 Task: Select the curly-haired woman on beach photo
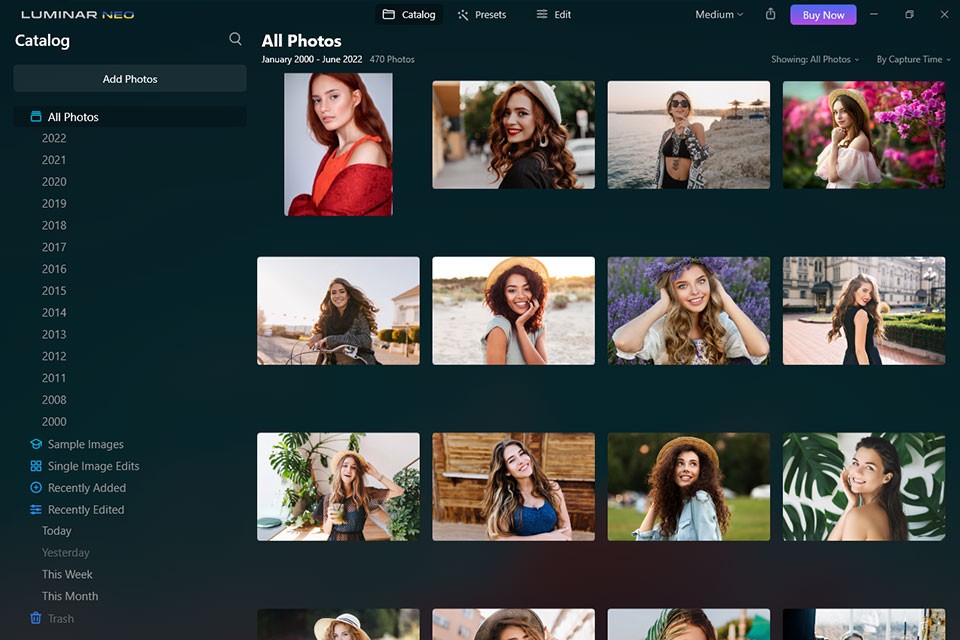tap(513, 311)
